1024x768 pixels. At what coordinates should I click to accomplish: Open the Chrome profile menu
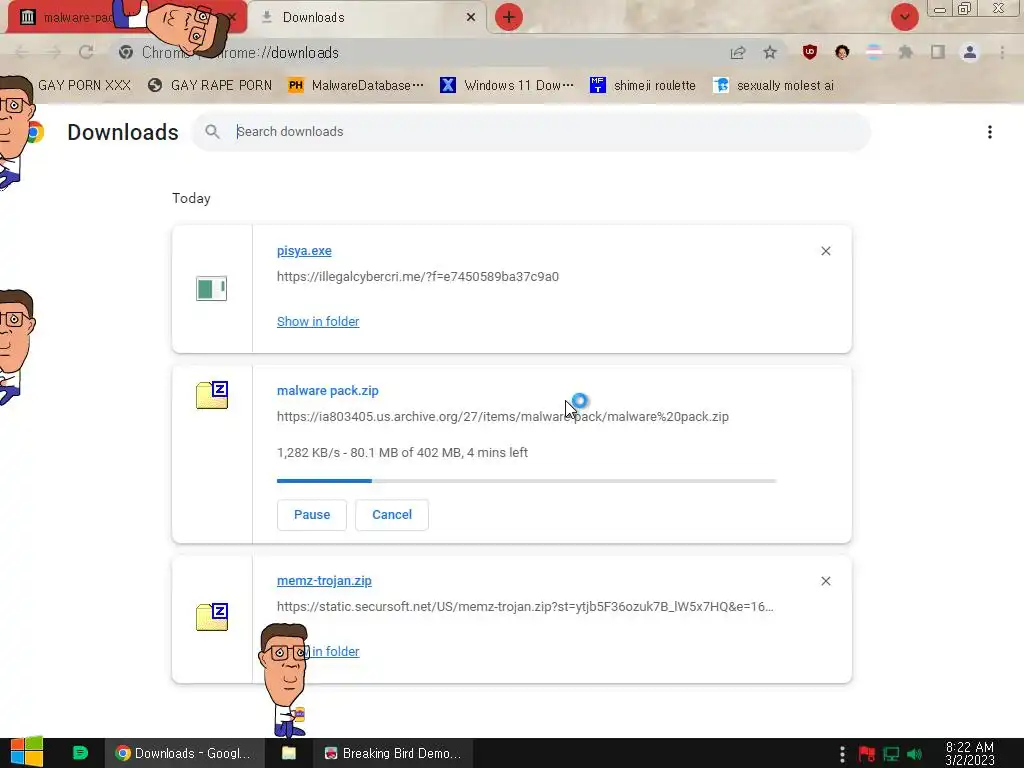(970, 52)
